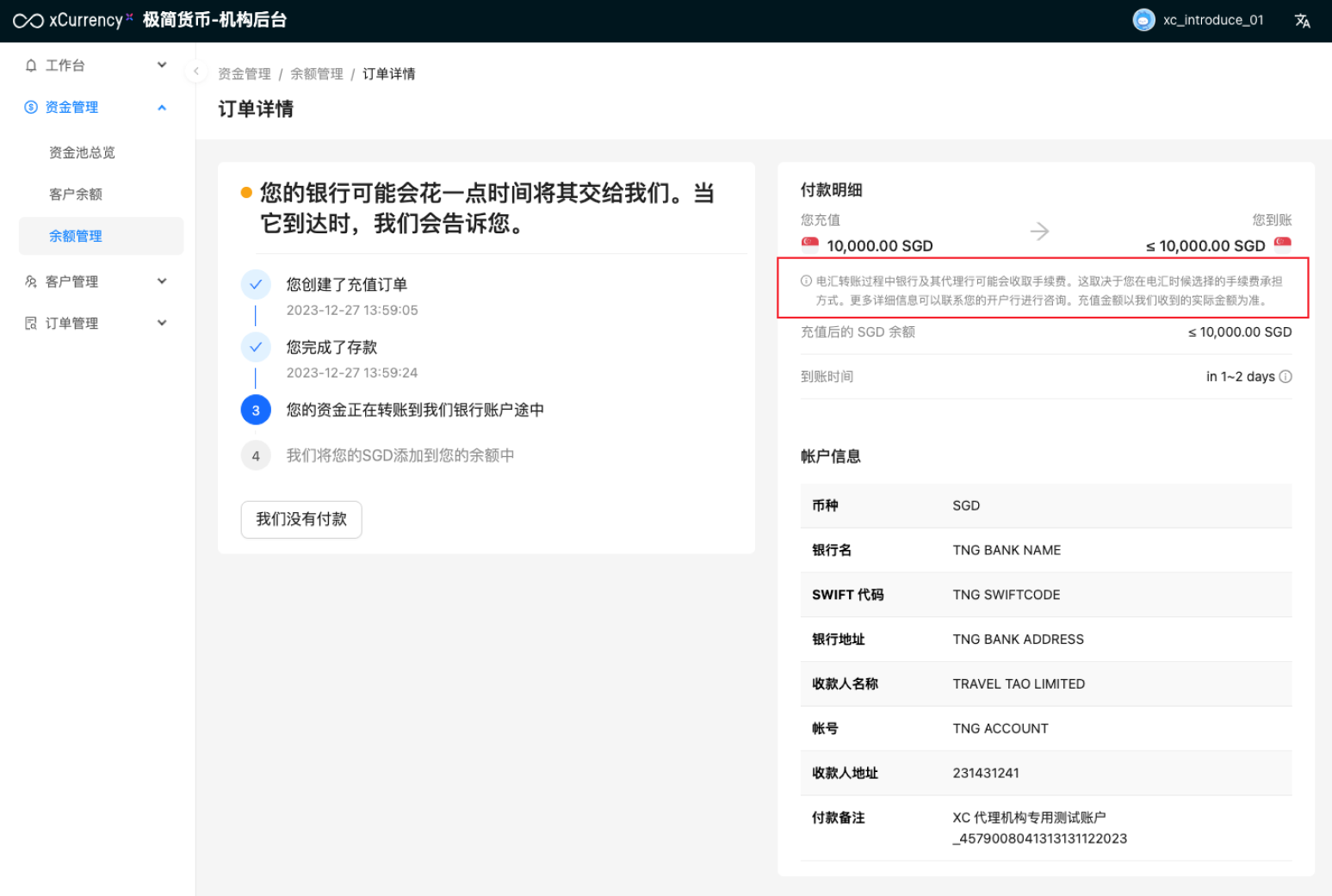Click the checkmark for 您完成了存款 step
Image resolution: width=1332 pixels, height=896 pixels.
coord(256,348)
